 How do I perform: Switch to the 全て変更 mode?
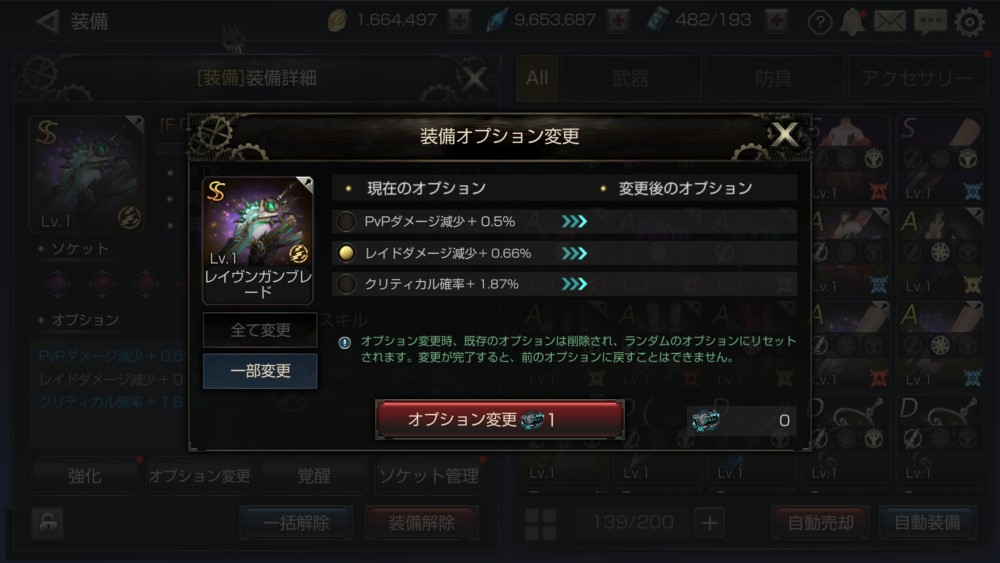[260, 330]
